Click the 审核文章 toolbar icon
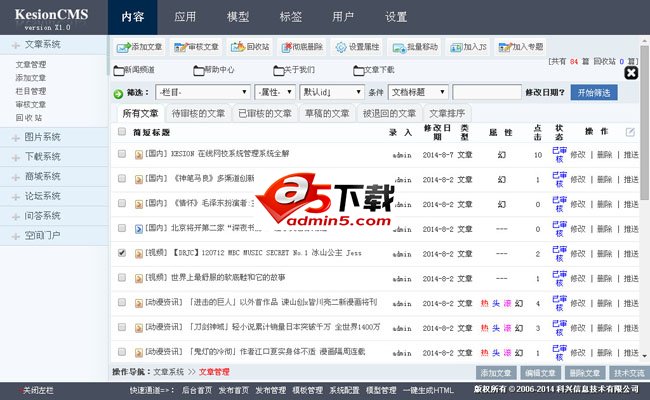This screenshot has width=650, height=400. 181,47
